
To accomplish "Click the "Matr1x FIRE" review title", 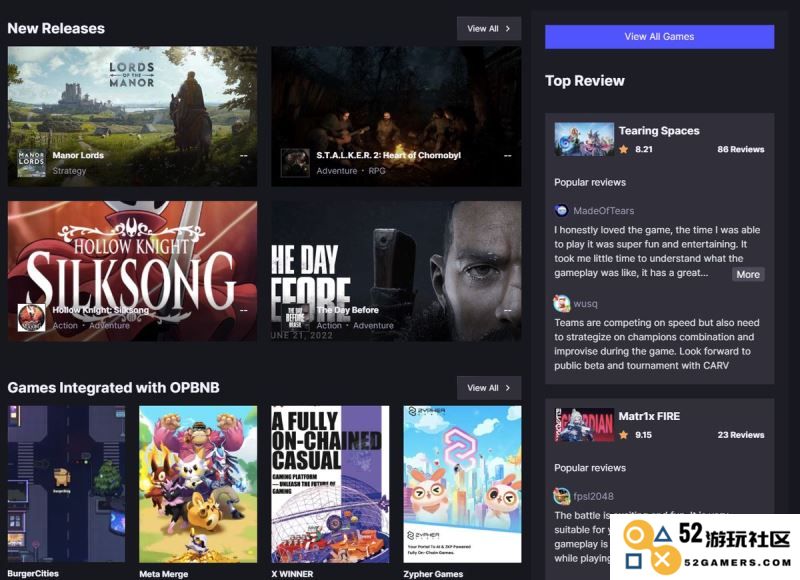I will pos(649,416).
